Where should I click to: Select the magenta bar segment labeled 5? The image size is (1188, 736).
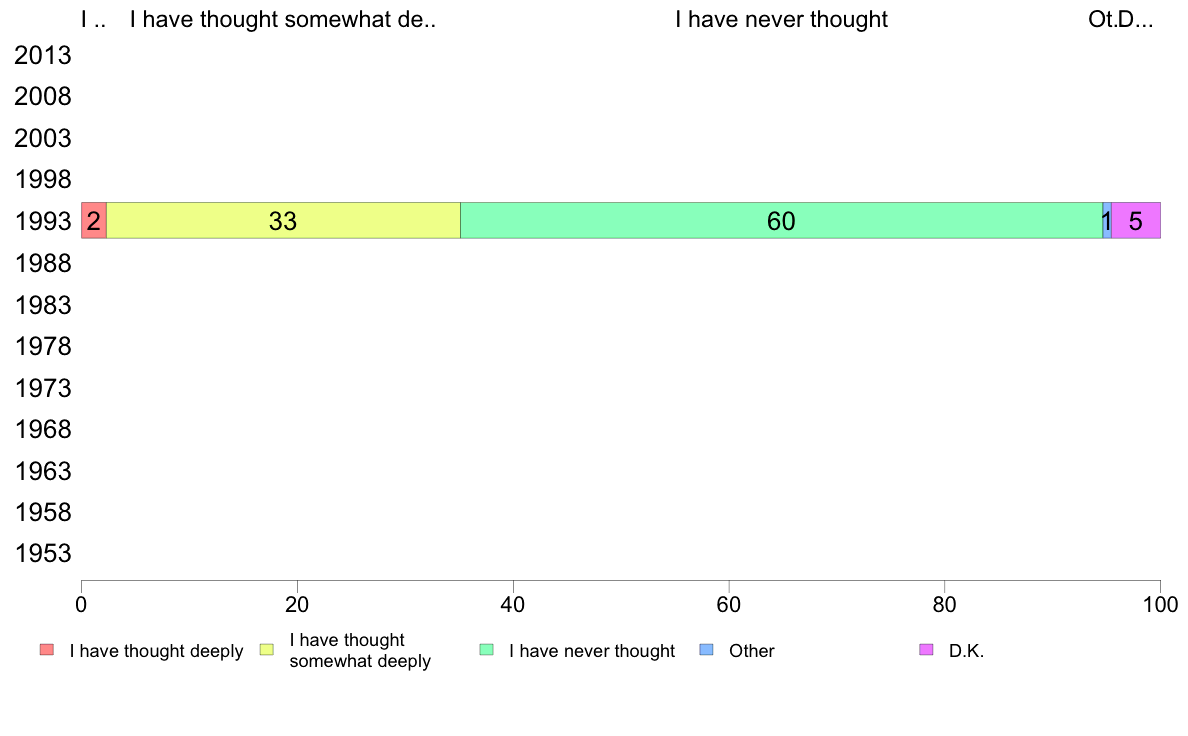click(1136, 221)
